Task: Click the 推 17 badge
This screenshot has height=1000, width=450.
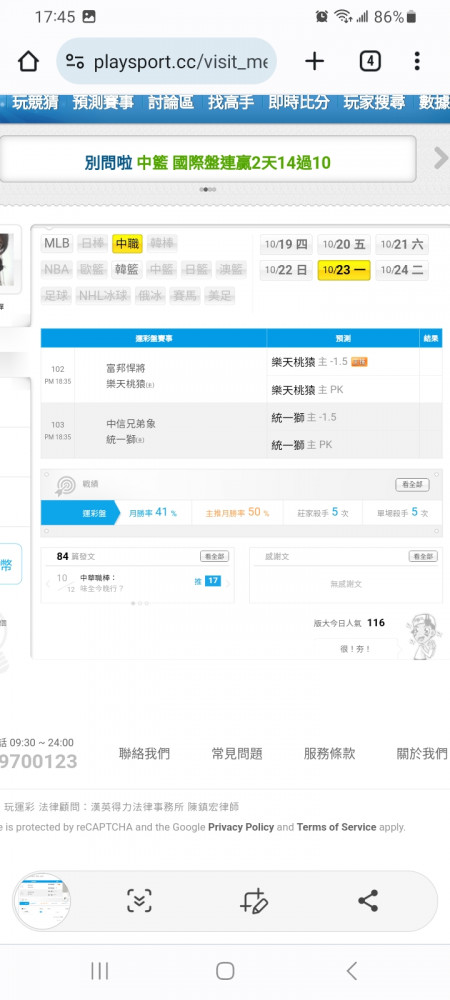Action: 208,581
